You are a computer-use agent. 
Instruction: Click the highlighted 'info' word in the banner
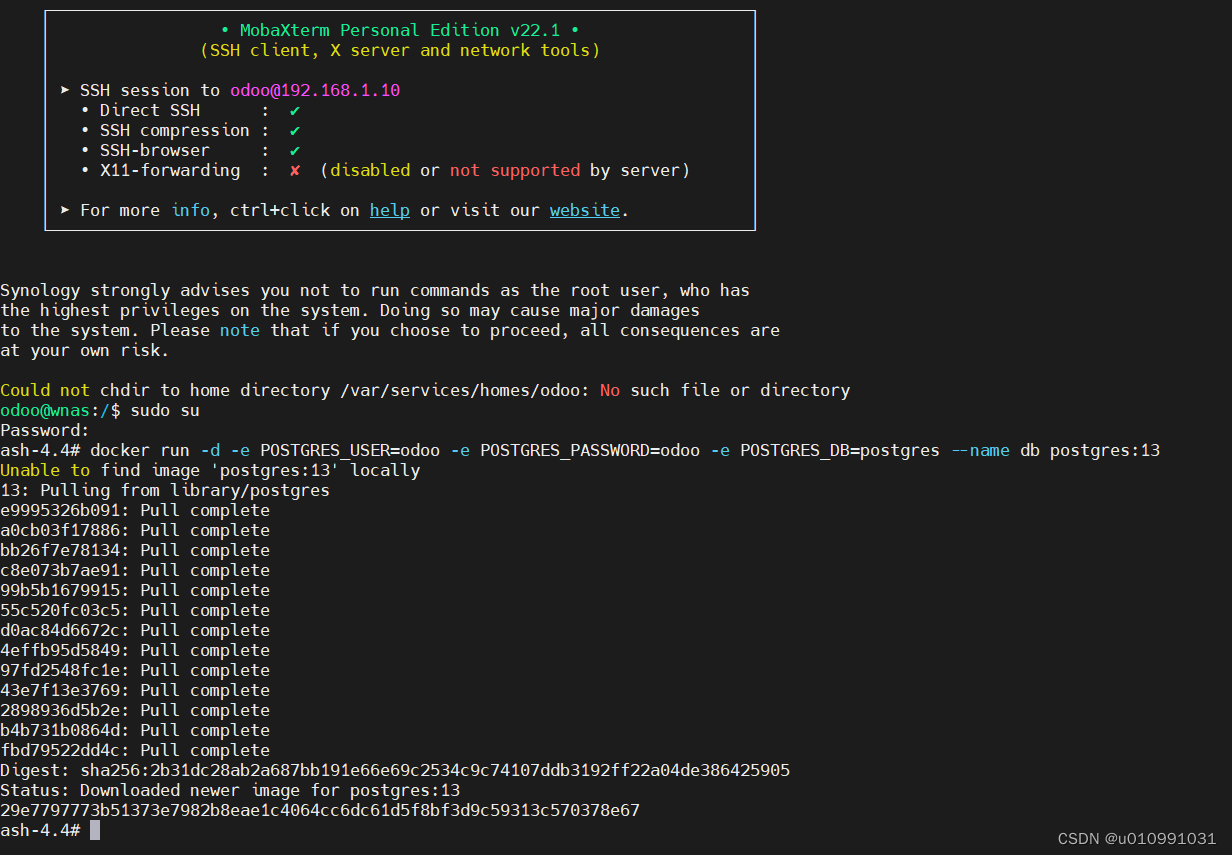click(190, 210)
